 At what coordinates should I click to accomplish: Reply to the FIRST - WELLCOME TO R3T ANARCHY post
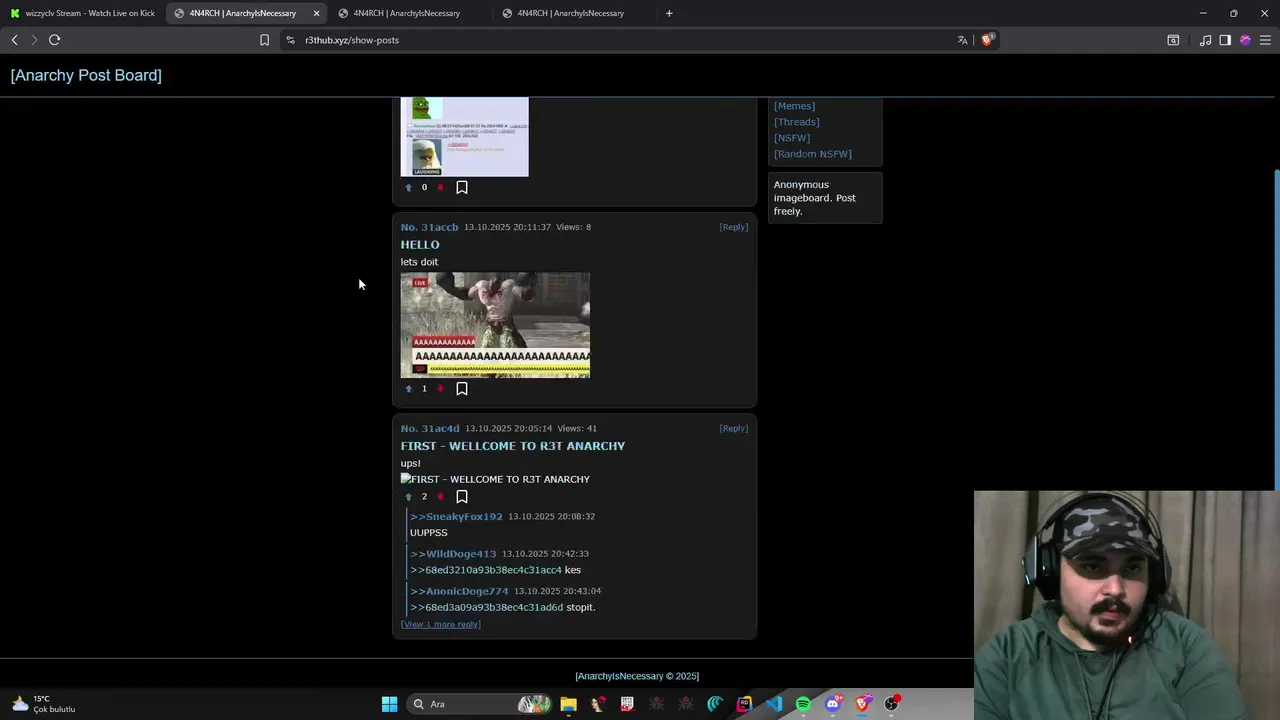734,428
